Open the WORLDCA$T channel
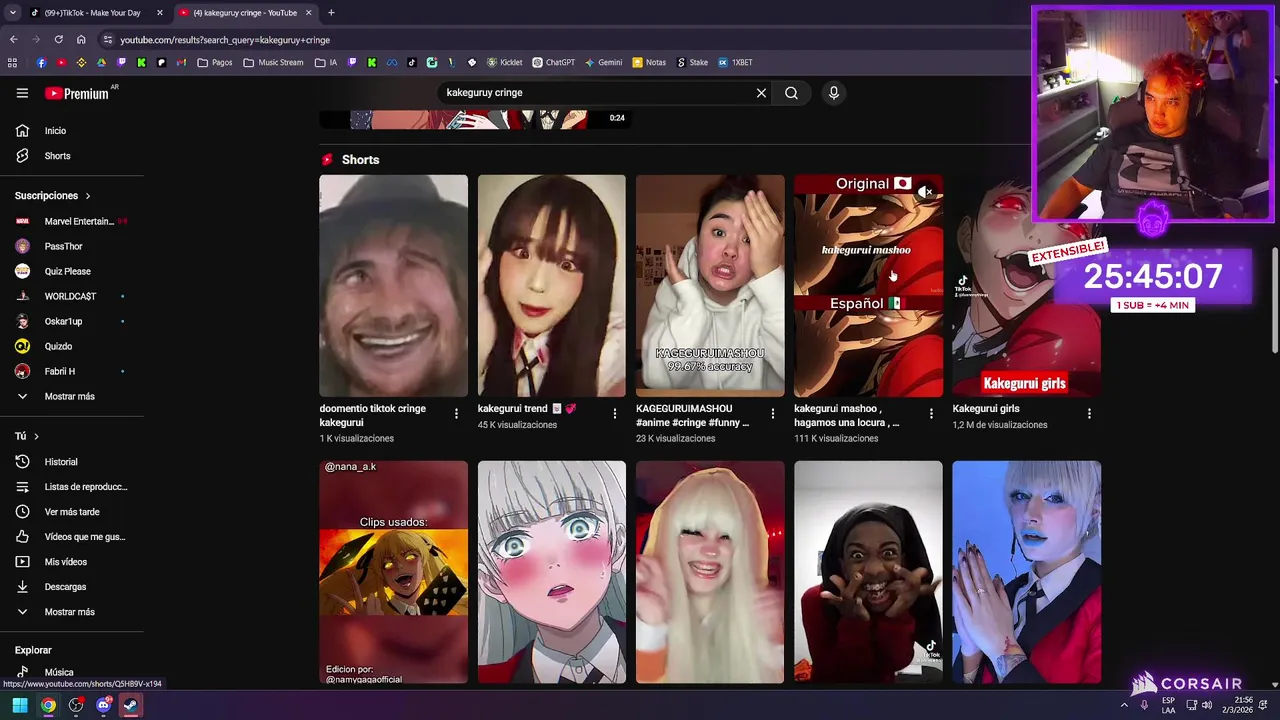 [70, 296]
